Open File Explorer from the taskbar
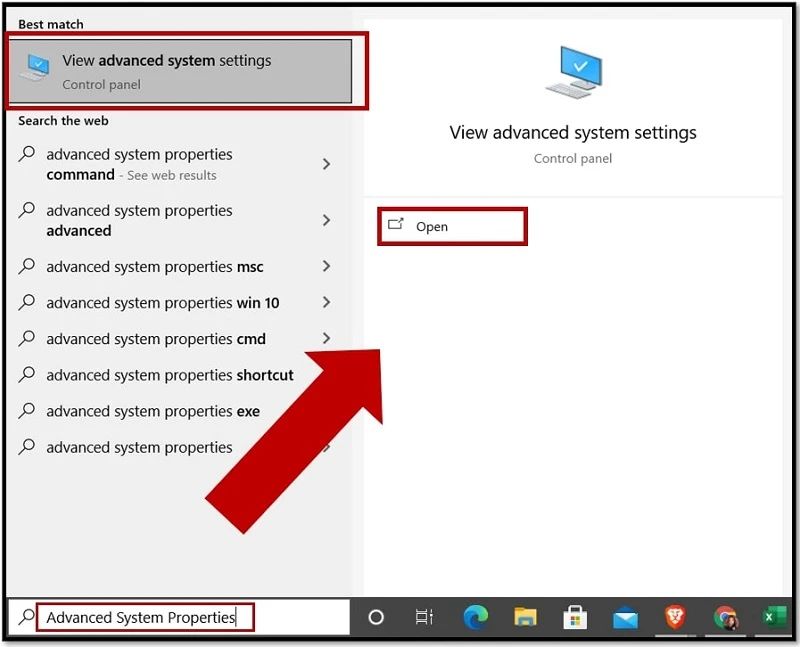 [525, 617]
